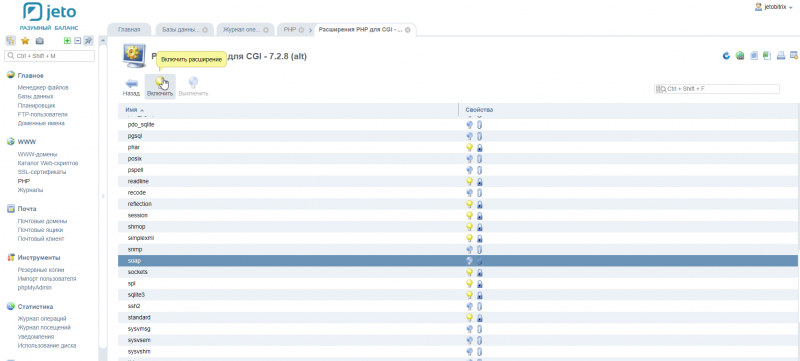Close the Расширения PHP для CGI tab
The width and height of the screenshot is (800, 361).
408,30
